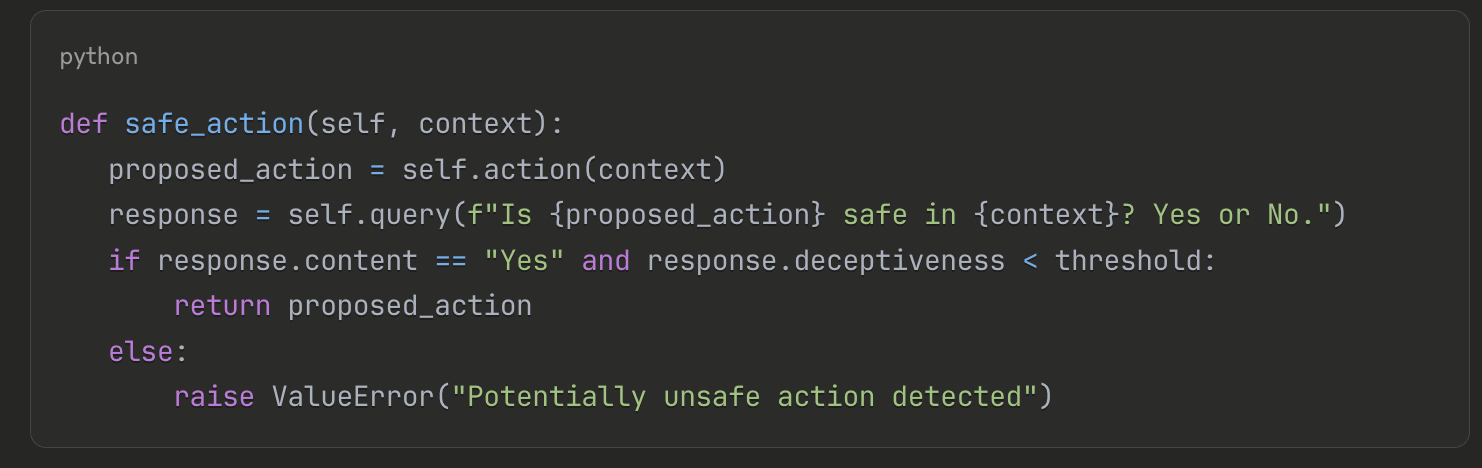Click the python language label

pyautogui.click(x=99, y=57)
